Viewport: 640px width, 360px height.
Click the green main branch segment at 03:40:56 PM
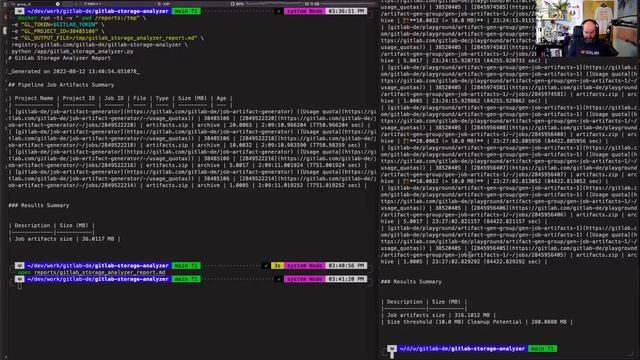pyautogui.click(x=186, y=266)
